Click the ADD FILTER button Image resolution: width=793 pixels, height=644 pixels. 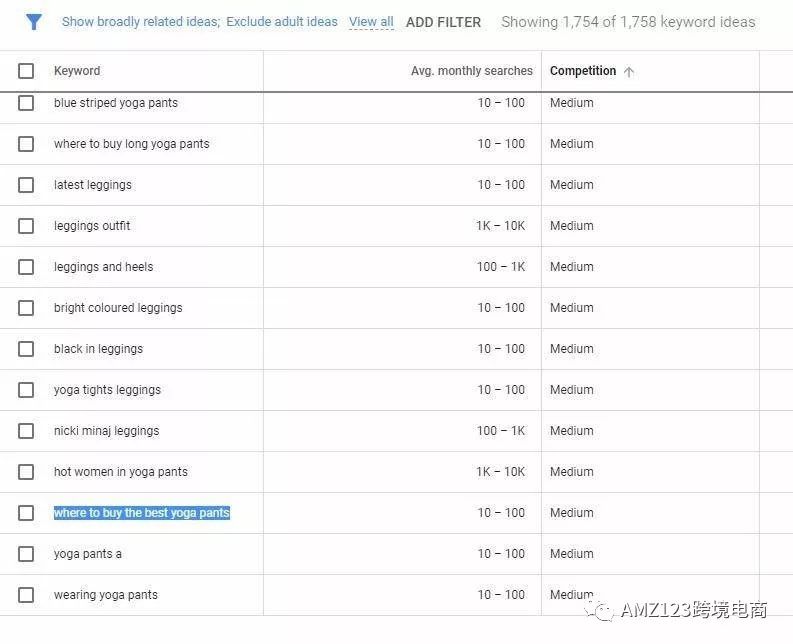[x=443, y=22]
